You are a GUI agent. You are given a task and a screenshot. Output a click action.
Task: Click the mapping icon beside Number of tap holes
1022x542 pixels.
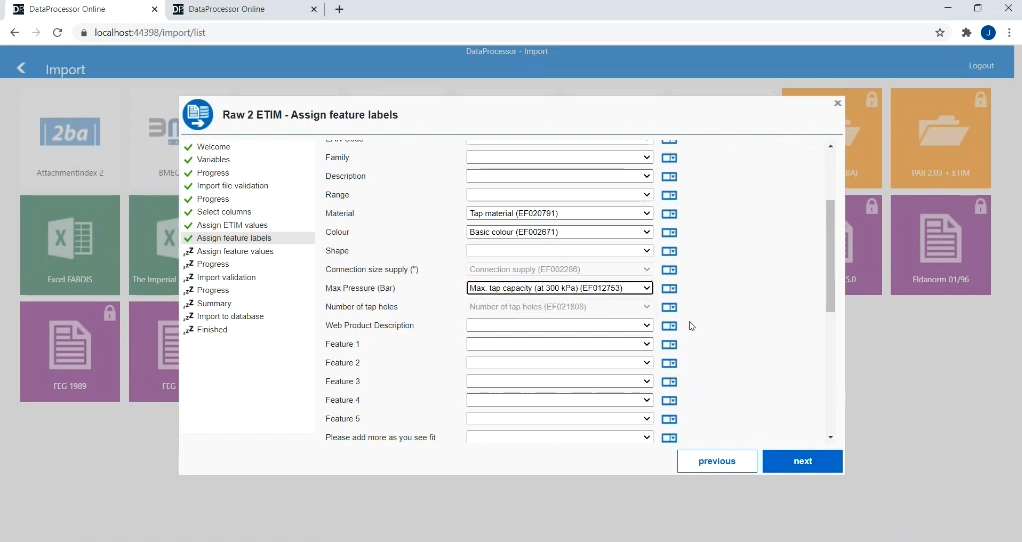click(669, 307)
